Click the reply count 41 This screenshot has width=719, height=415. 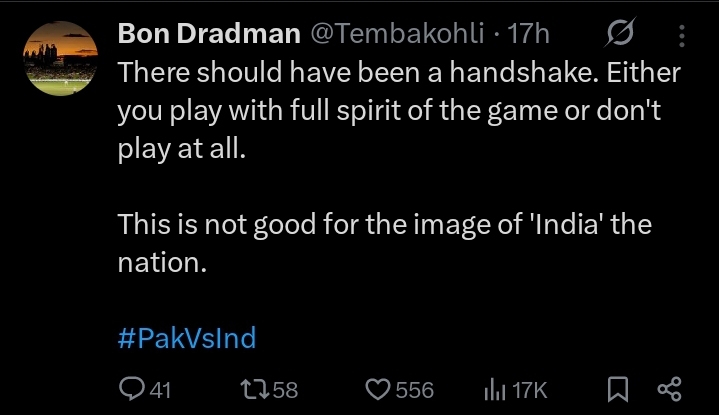pyautogui.click(x=160, y=389)
